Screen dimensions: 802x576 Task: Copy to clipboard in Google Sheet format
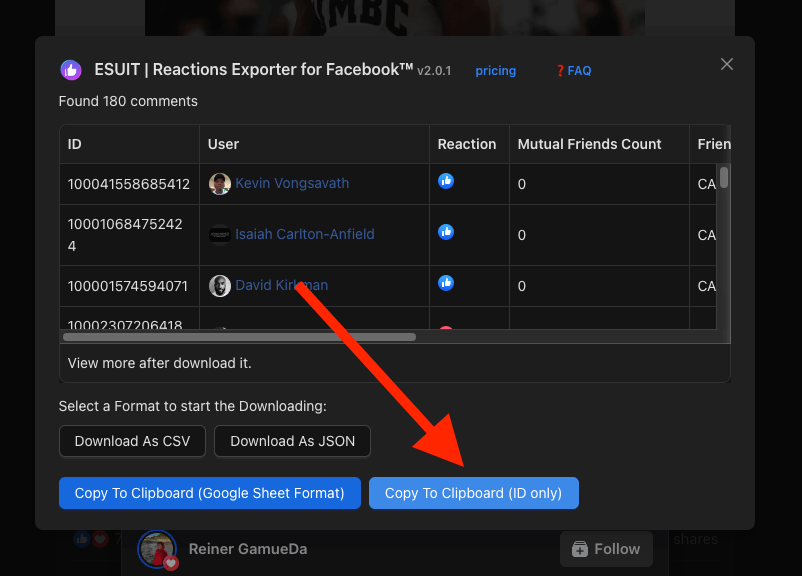[210, 493]
